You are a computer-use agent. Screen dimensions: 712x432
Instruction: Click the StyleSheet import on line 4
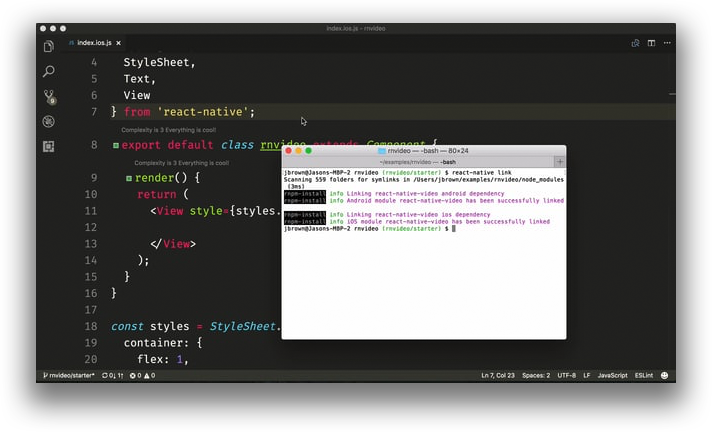(159, 62)
